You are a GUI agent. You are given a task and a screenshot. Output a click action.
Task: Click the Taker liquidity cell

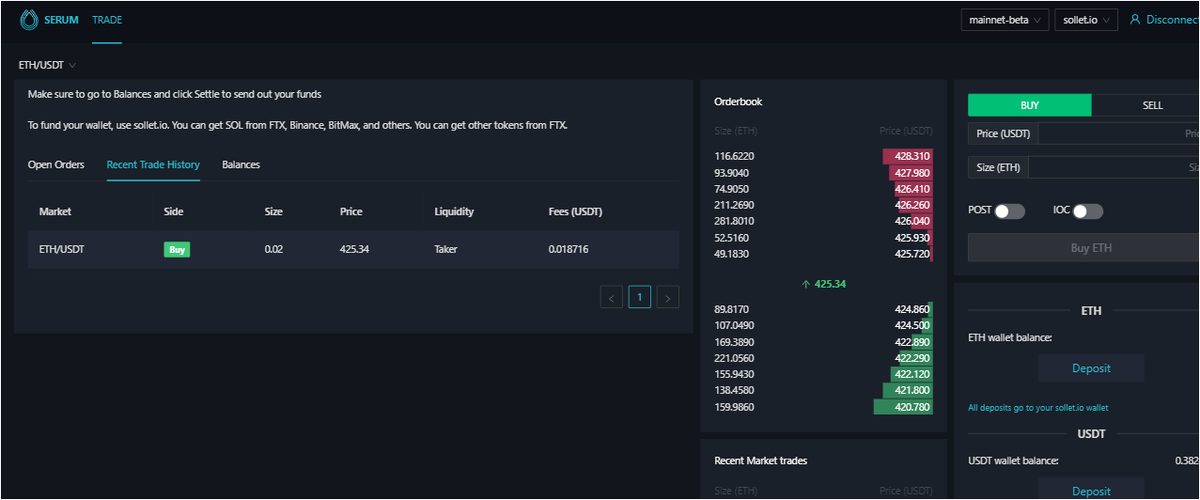[x=447, y=249]
